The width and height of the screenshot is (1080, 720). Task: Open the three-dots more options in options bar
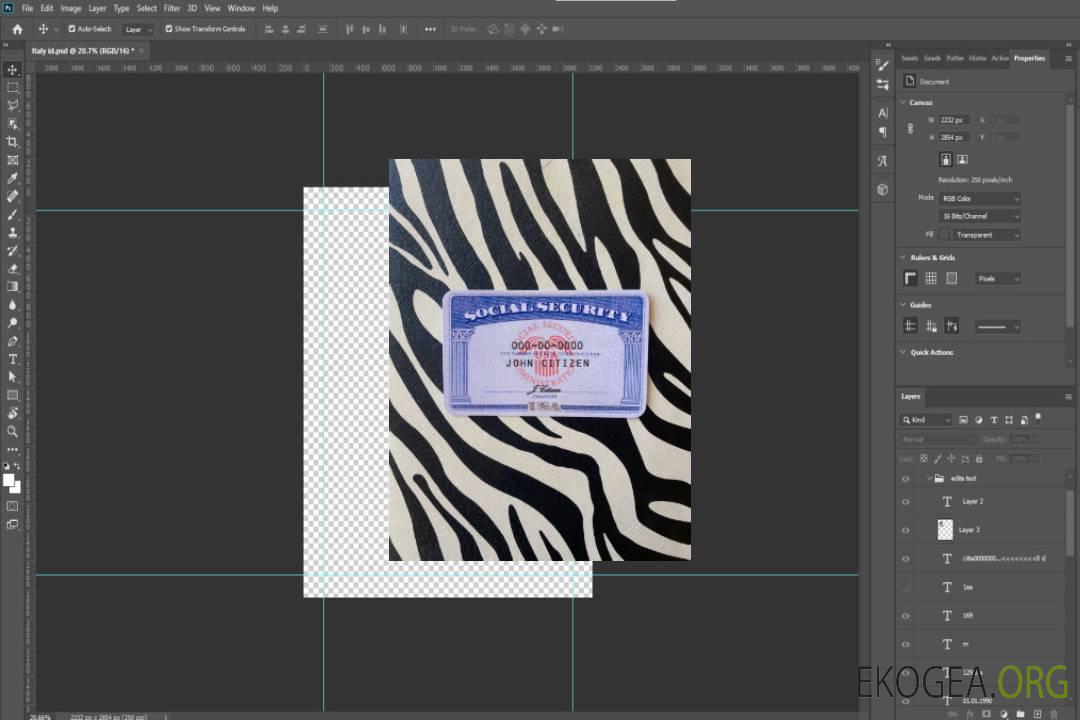click(430, 29)
